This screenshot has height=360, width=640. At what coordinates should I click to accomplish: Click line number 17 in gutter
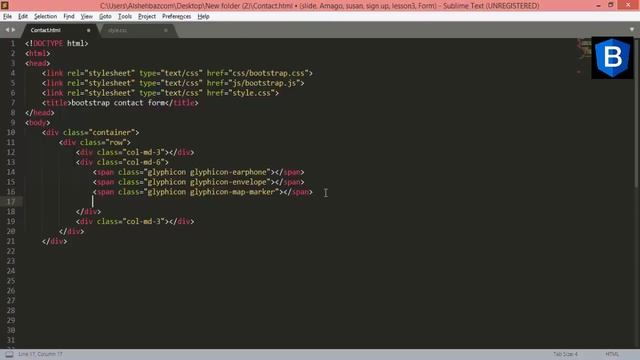click(11, 202)
